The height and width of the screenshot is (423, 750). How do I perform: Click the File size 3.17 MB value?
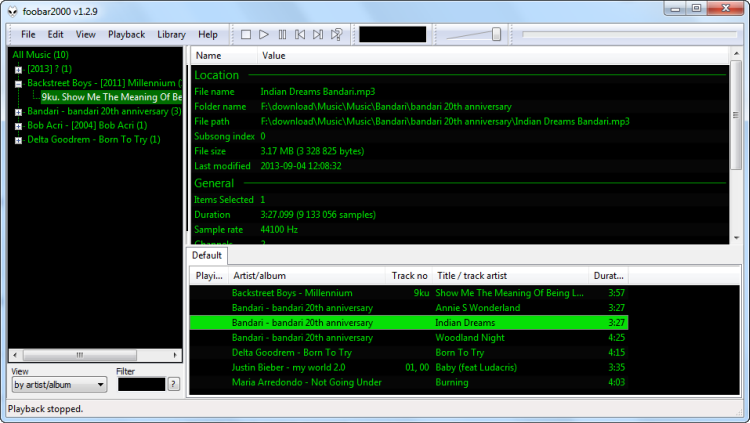pos(312,151)
